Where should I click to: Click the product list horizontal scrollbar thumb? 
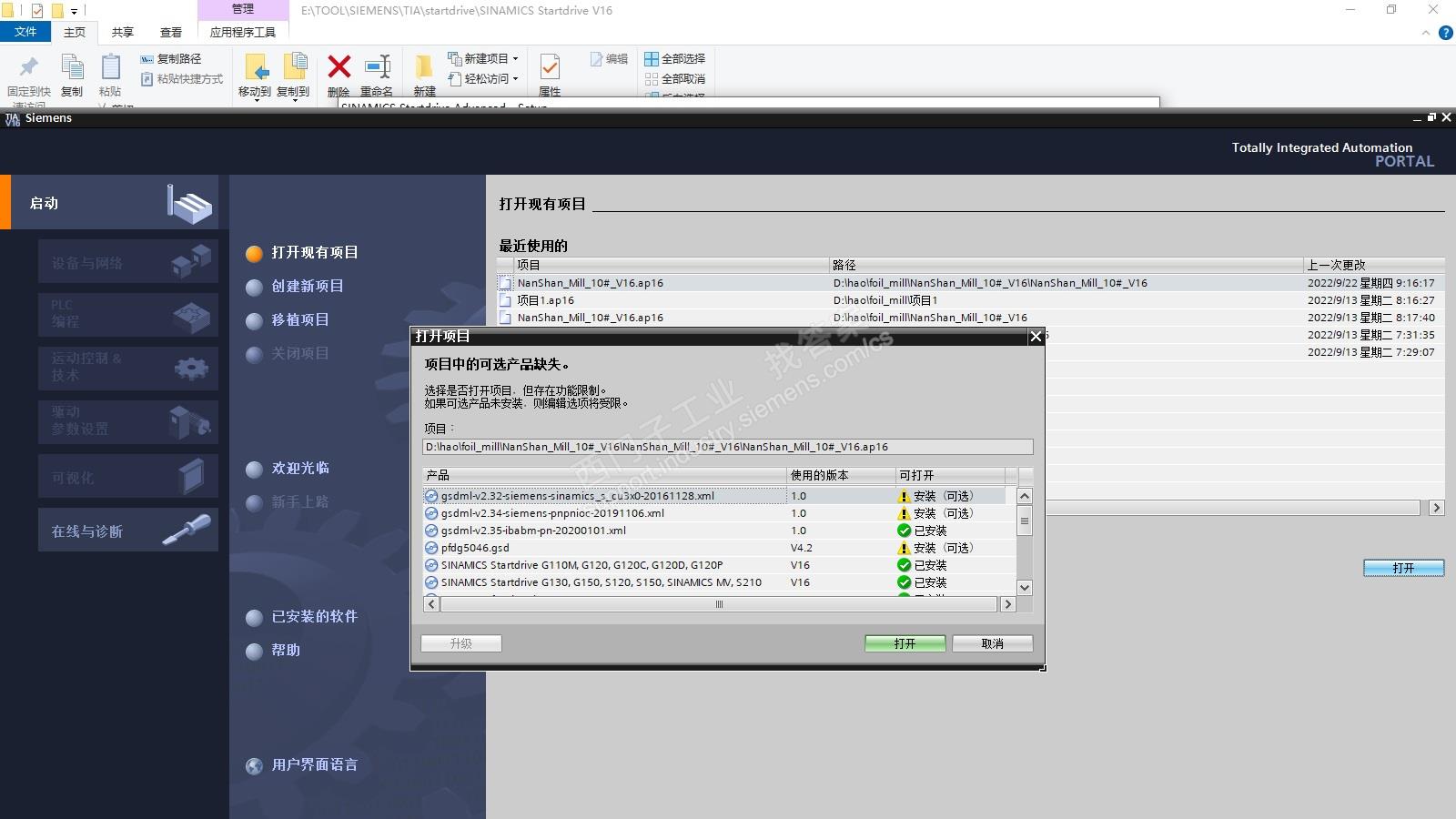click(719, 604)
